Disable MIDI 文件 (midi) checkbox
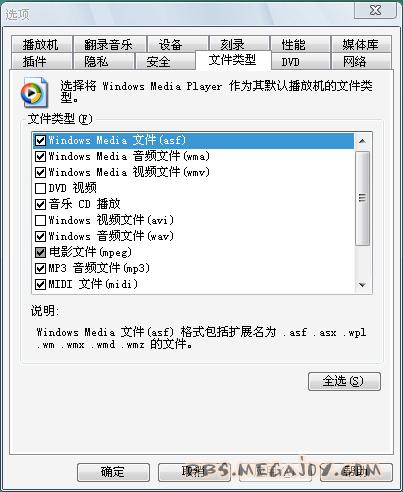The height and width of the screenshot is (492, 403). tap(40, 284)
